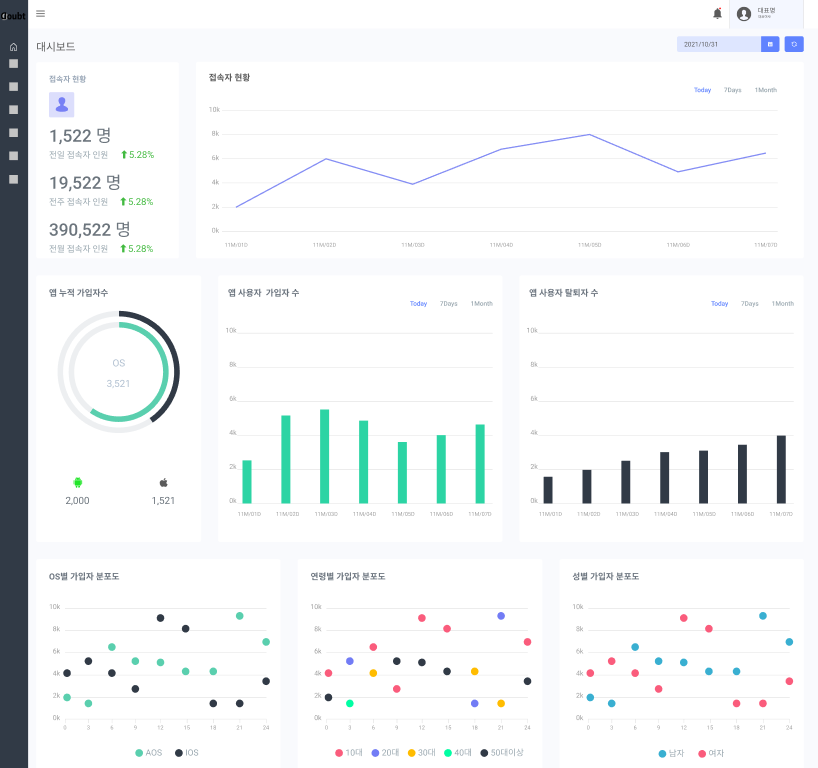Click the green Android icon above 2,000
The width and height of the screenshot is (818, 768).
(x=78, y=483)
